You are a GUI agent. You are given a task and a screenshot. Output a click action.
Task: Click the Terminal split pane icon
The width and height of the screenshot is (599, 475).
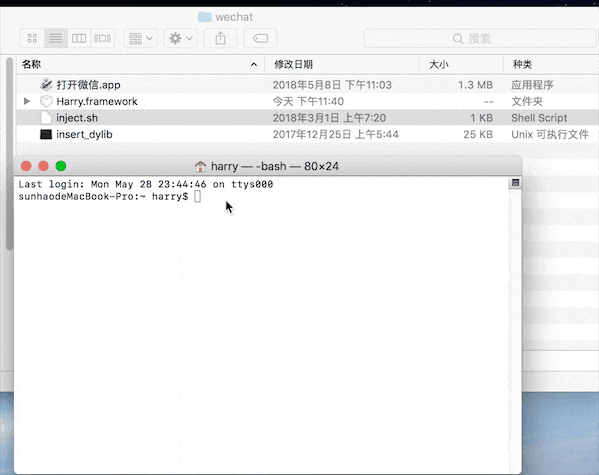coord(515,183)
